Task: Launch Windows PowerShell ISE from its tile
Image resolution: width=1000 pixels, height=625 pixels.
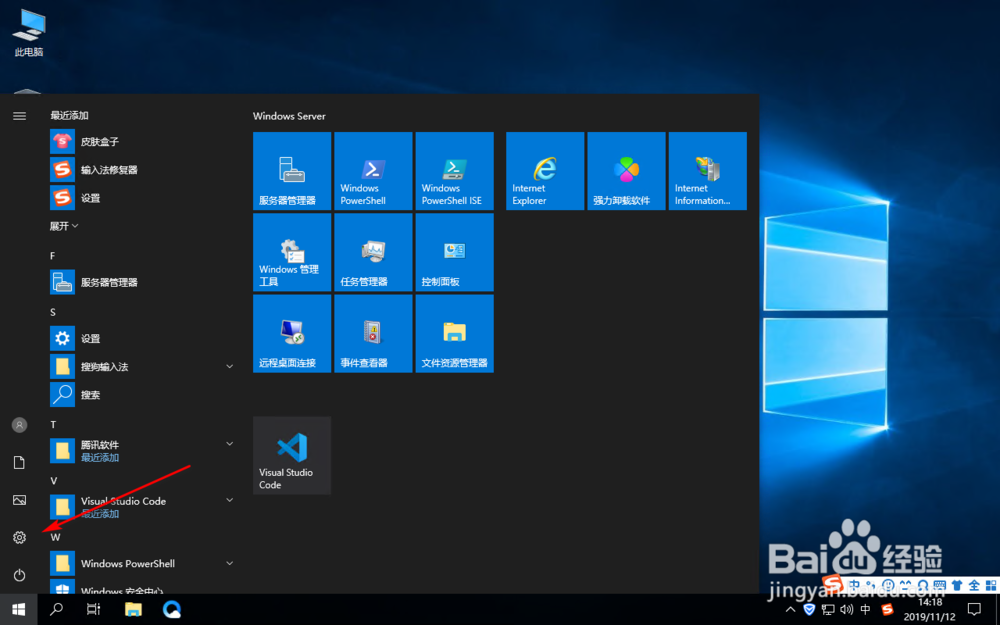Action: pos(454,170)
